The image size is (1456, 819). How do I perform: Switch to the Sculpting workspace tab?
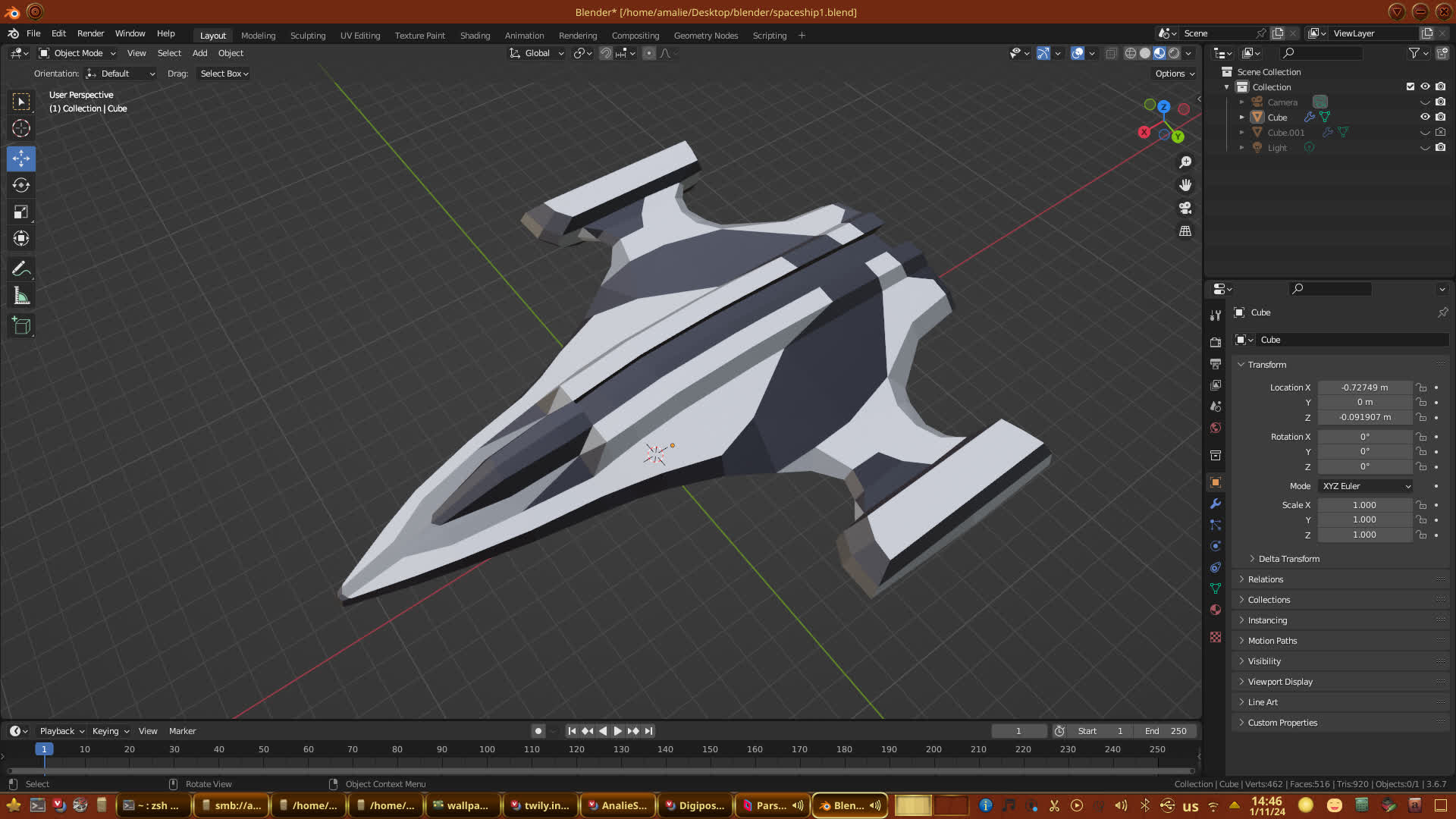click(x=307, y=36)
